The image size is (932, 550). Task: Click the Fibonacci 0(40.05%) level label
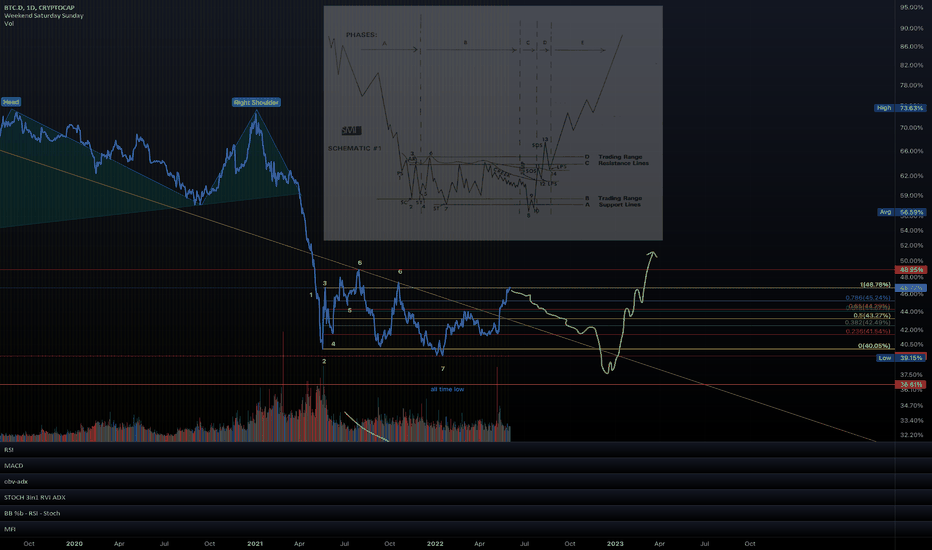pos(874,345)
